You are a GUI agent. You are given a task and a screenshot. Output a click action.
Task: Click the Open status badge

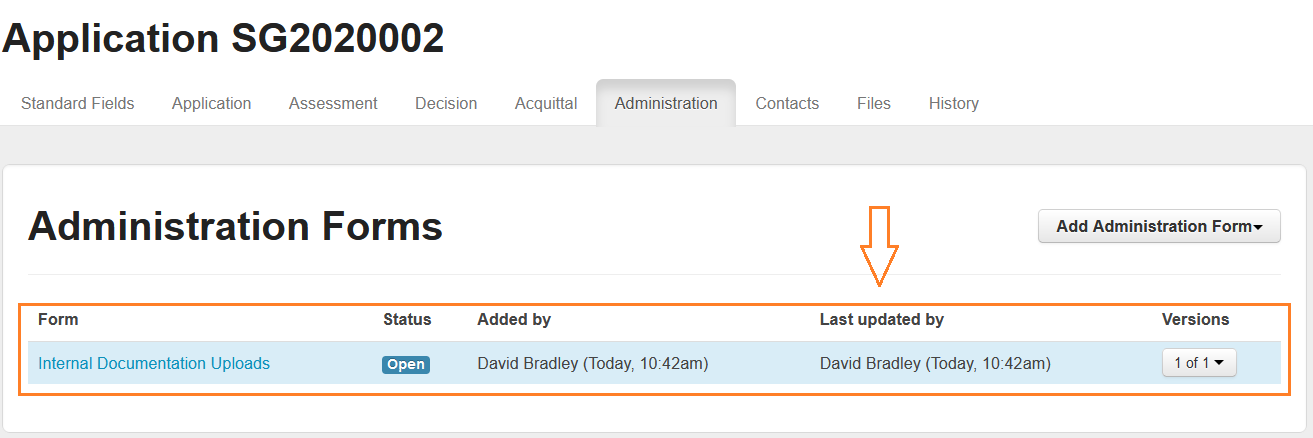coord(406,364)
